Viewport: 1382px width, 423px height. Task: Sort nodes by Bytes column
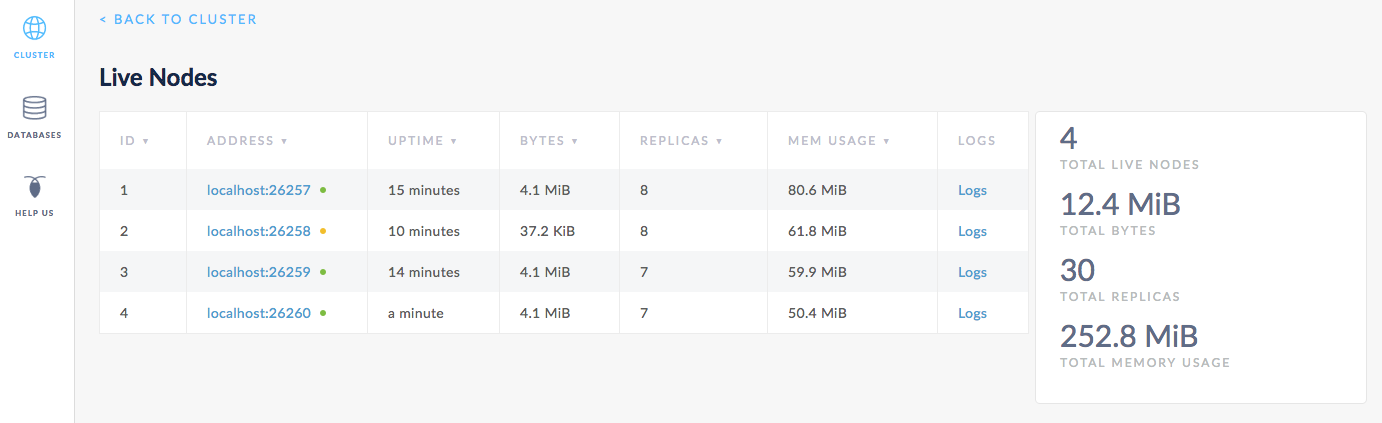(x=548, y=141)
